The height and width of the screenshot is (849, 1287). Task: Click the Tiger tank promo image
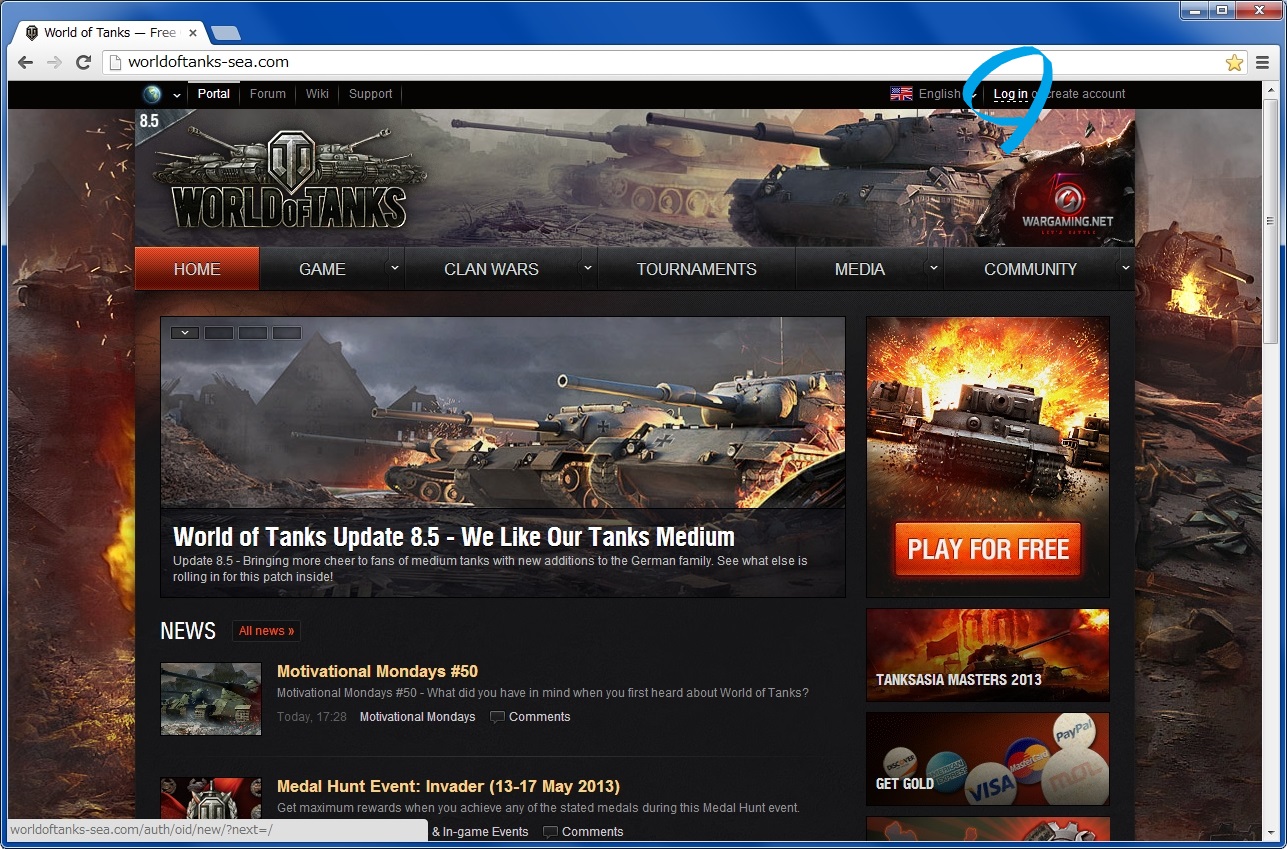pos(988,457)
